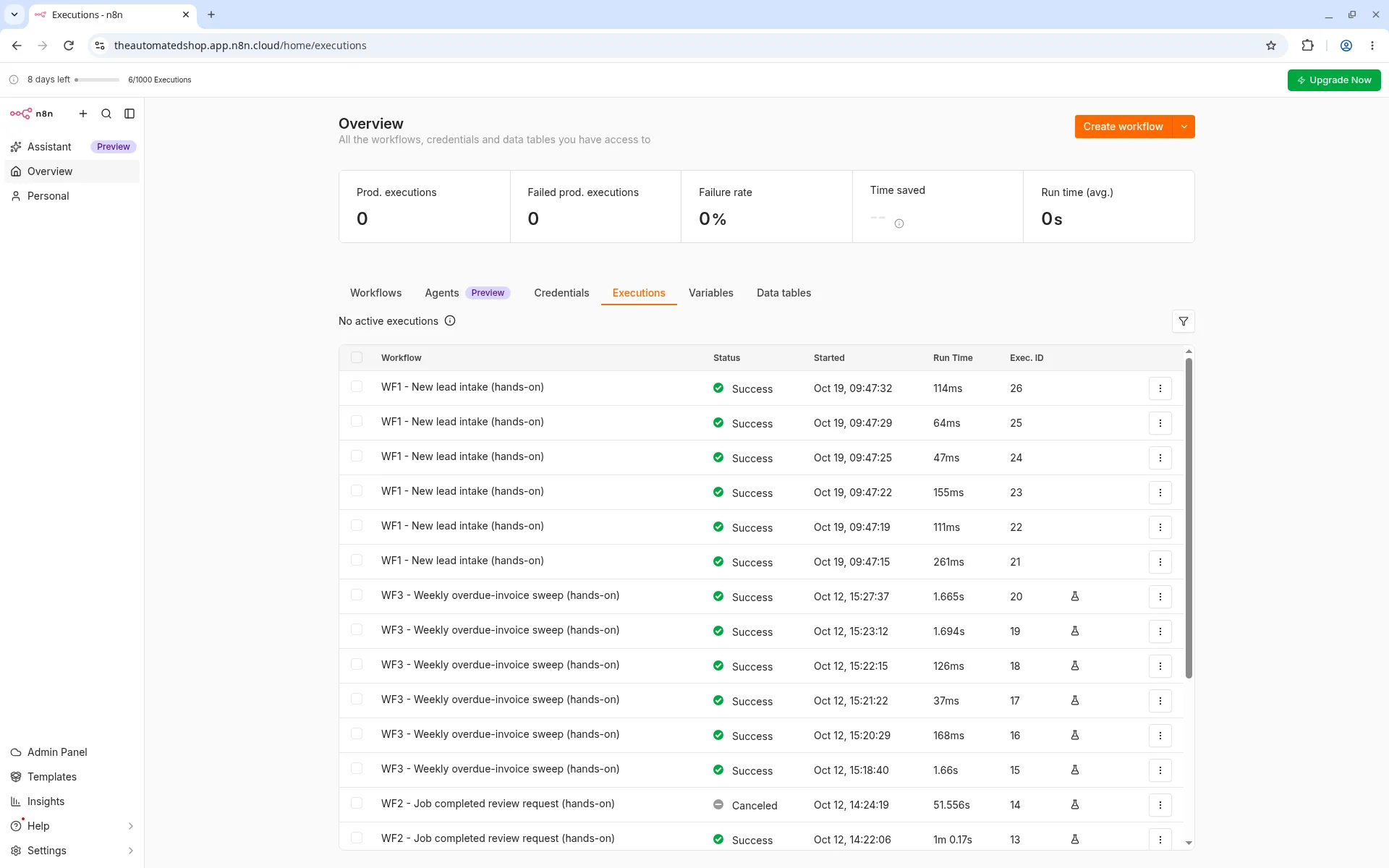Open the browser tab search dropdown
This screenshot has height=868, width=1389.
coord(14,14)
